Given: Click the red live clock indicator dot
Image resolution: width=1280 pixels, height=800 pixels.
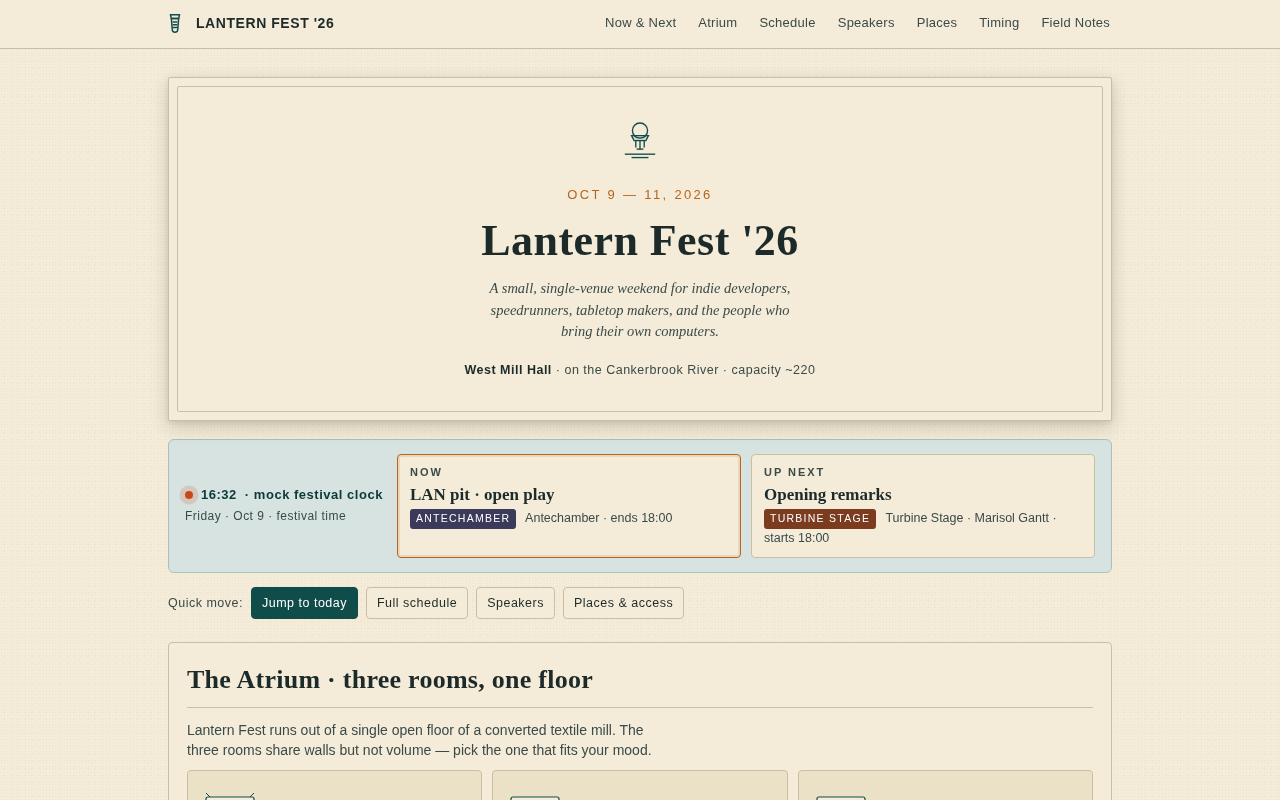Looking at the screenshot, I should 189,495.
